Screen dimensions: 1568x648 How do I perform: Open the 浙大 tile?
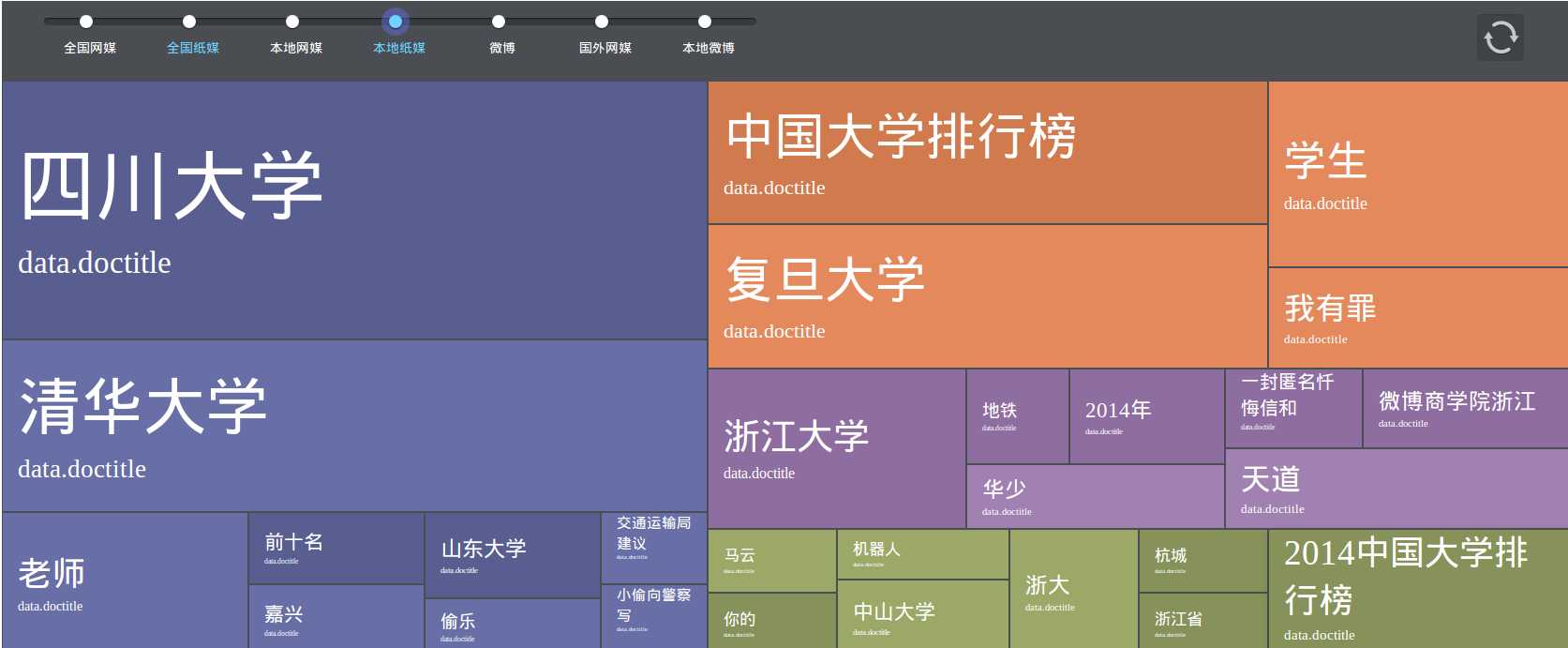pyautogui.click(x=1074, y=589)
